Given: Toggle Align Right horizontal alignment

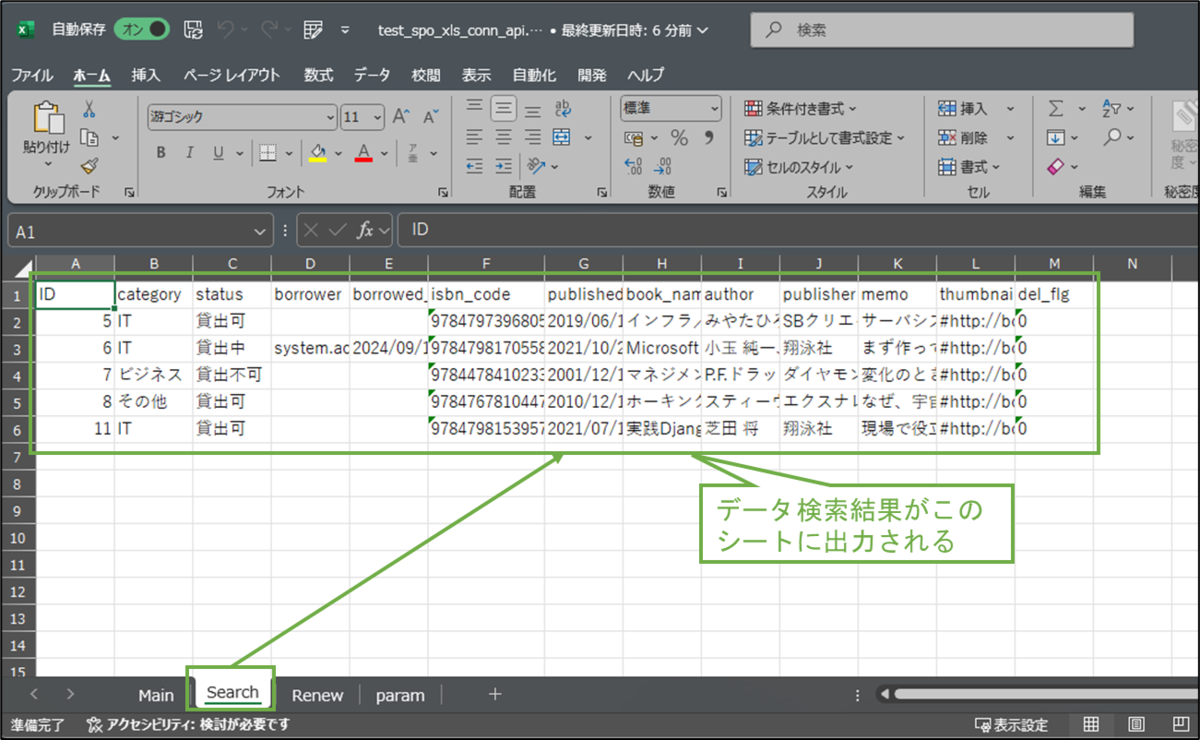Looking at the screenshot, I should [x=533, y=137].
